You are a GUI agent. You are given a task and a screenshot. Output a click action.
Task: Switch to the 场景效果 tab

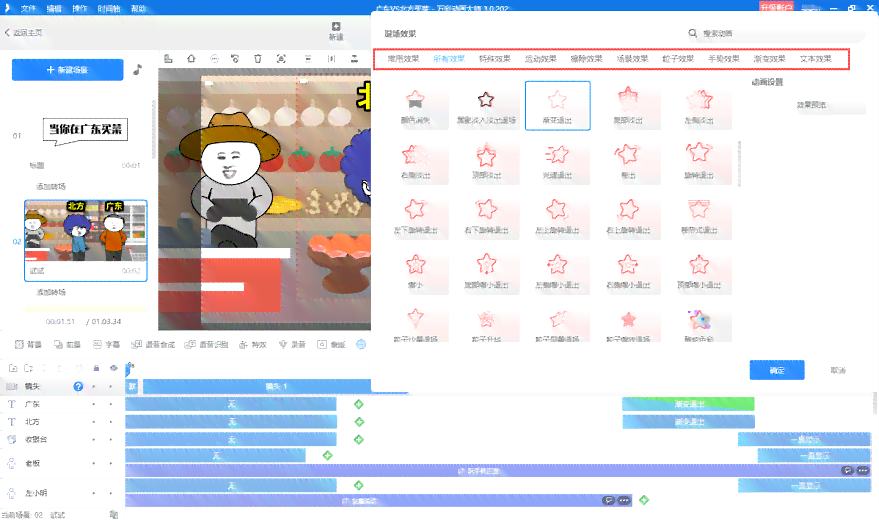pyautogui.click(x=632, y=59)
